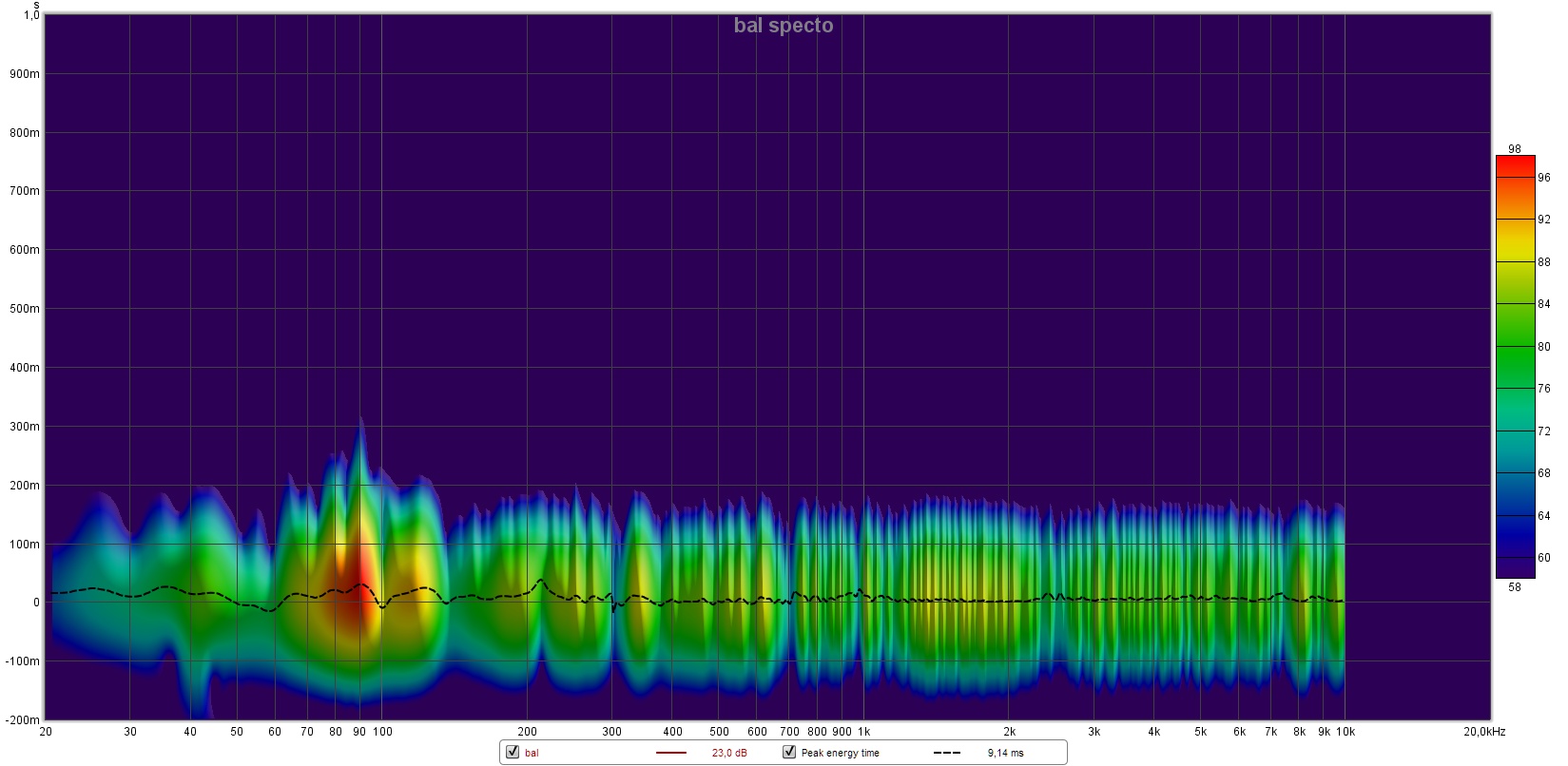Click the 100 Hz frequency axis label

(382, 732)
